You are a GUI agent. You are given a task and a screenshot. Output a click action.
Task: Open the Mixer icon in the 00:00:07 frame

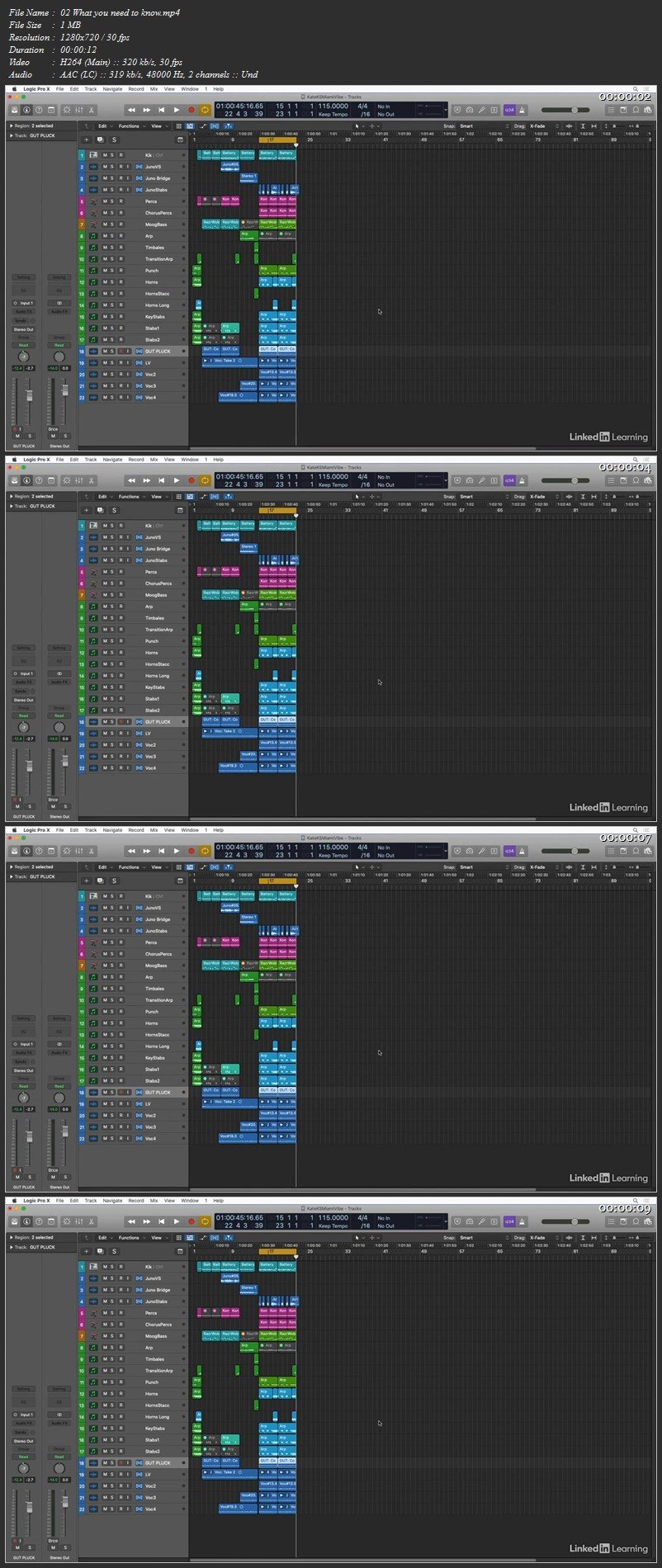point(79,851)
